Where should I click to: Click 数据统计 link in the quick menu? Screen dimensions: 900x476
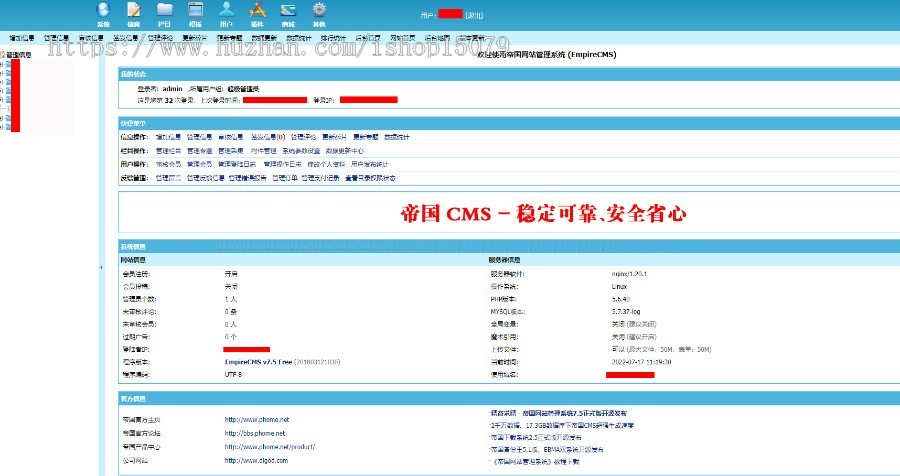click(x=397, y=137)
